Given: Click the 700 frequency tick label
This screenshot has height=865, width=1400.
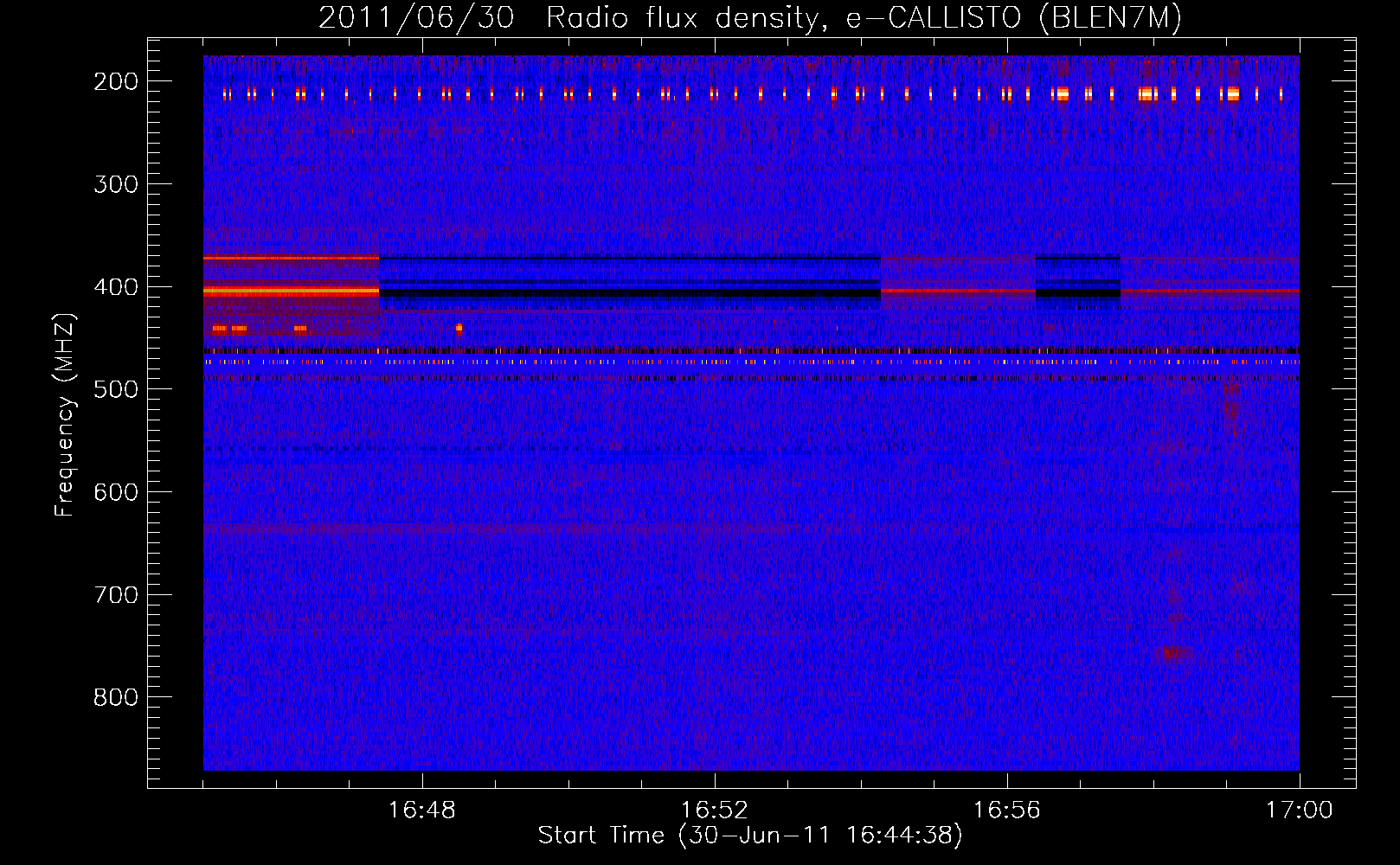Looking at the screenshot, I should pyautogui.click(x=116, y=595).
